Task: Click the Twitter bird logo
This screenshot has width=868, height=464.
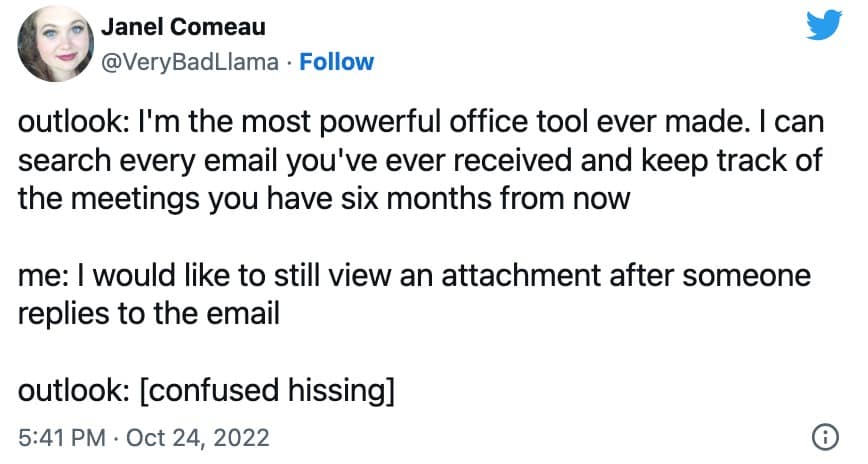Action: point(825,24)
